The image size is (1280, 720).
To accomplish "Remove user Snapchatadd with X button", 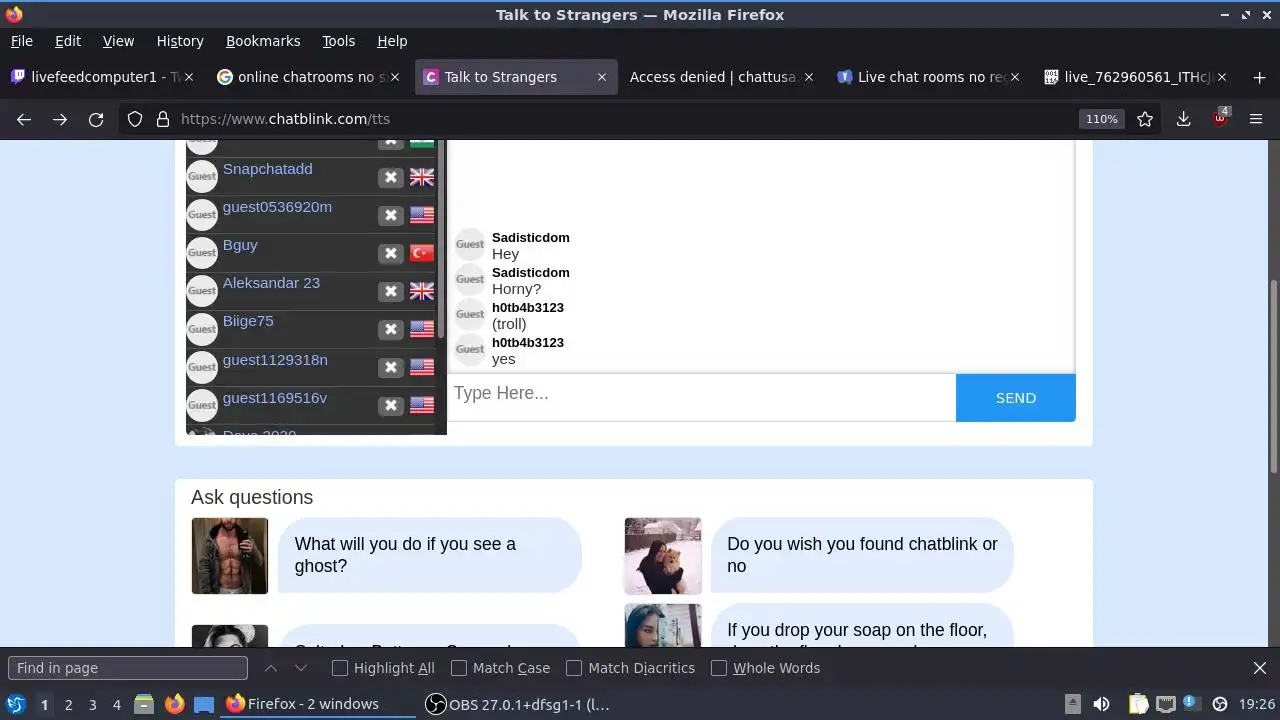I will pyautogui.click(x=391, y=177).
